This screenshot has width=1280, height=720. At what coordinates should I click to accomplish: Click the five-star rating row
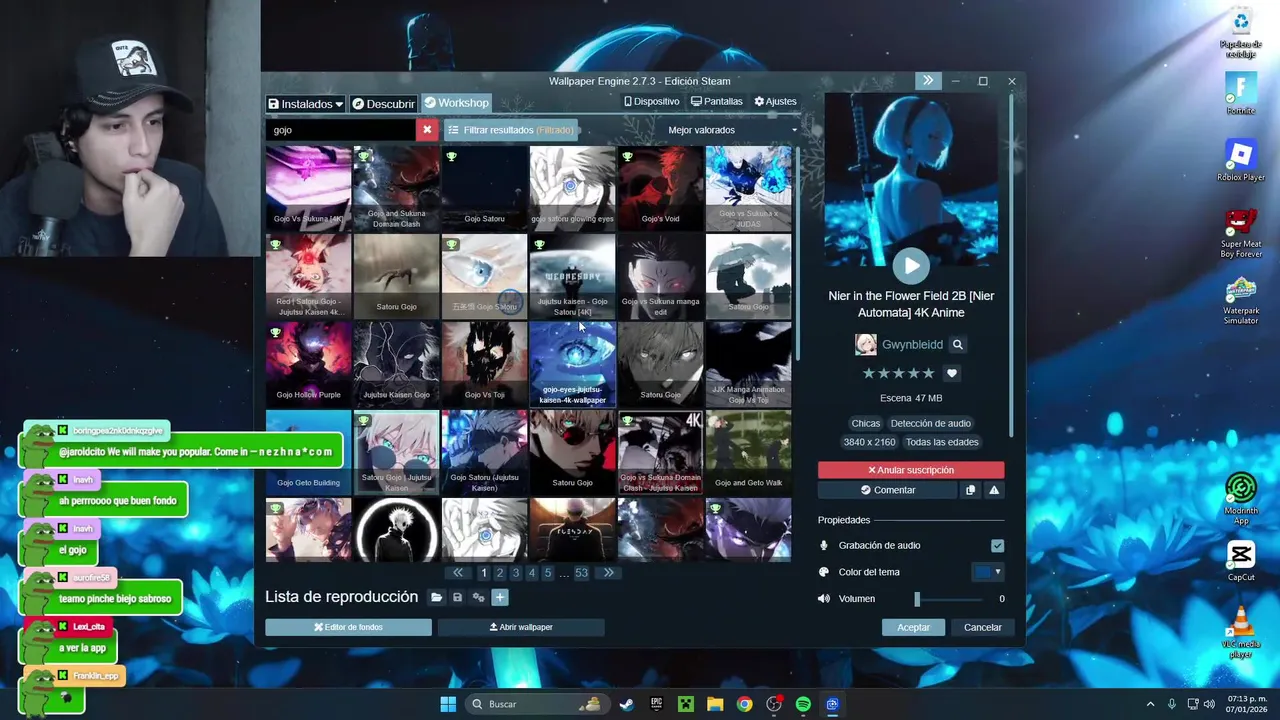coord(898,373)
